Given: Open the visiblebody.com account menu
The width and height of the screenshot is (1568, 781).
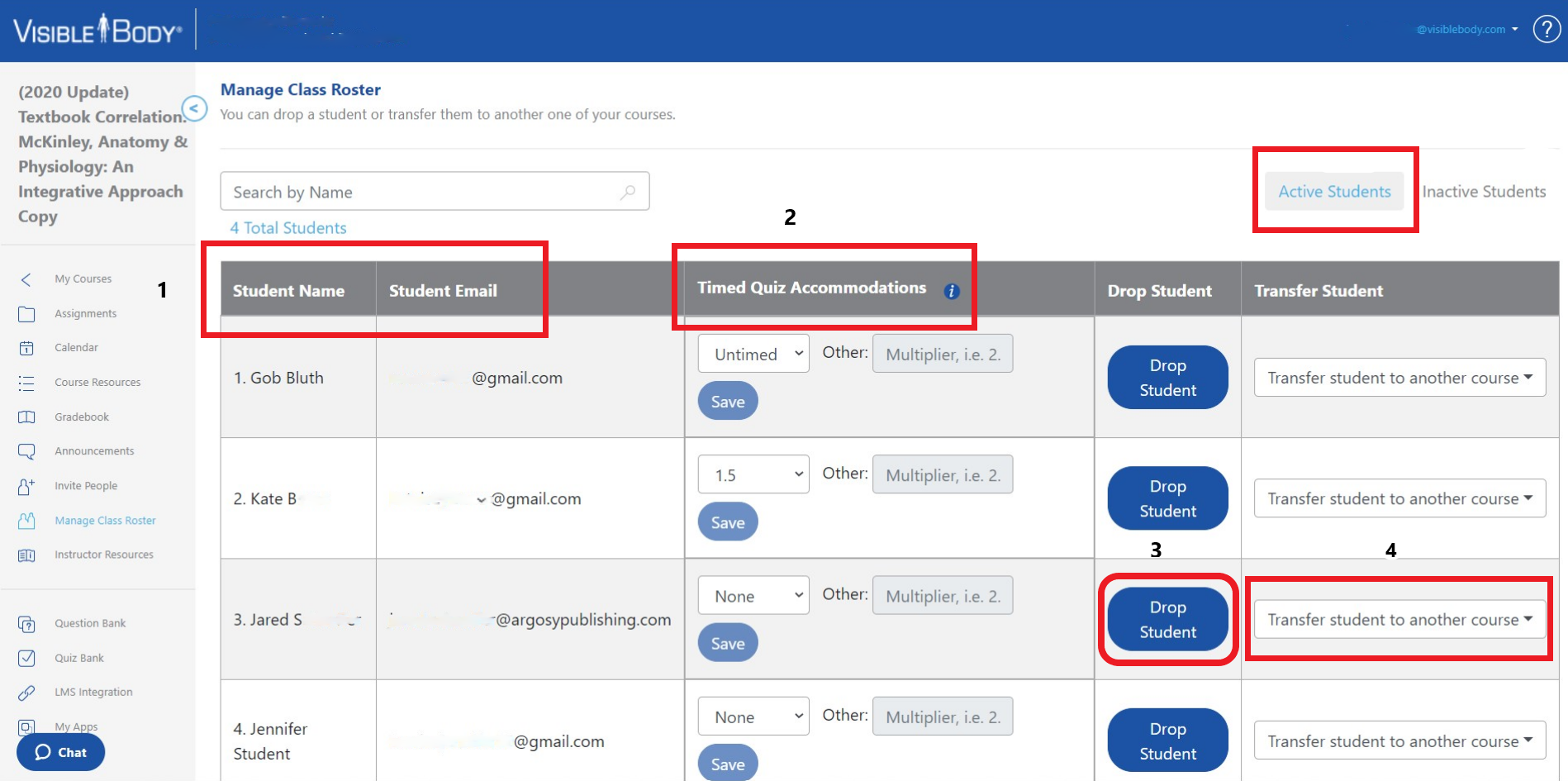Looking at the screenshot, I should click(1467, 29).
